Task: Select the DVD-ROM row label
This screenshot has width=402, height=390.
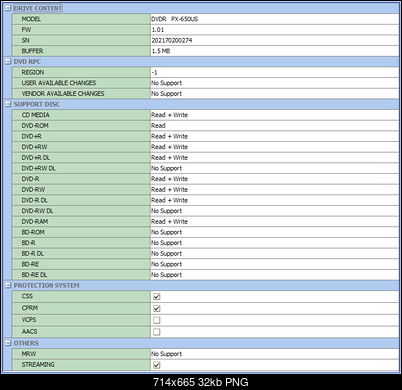Action: [35, 126]
